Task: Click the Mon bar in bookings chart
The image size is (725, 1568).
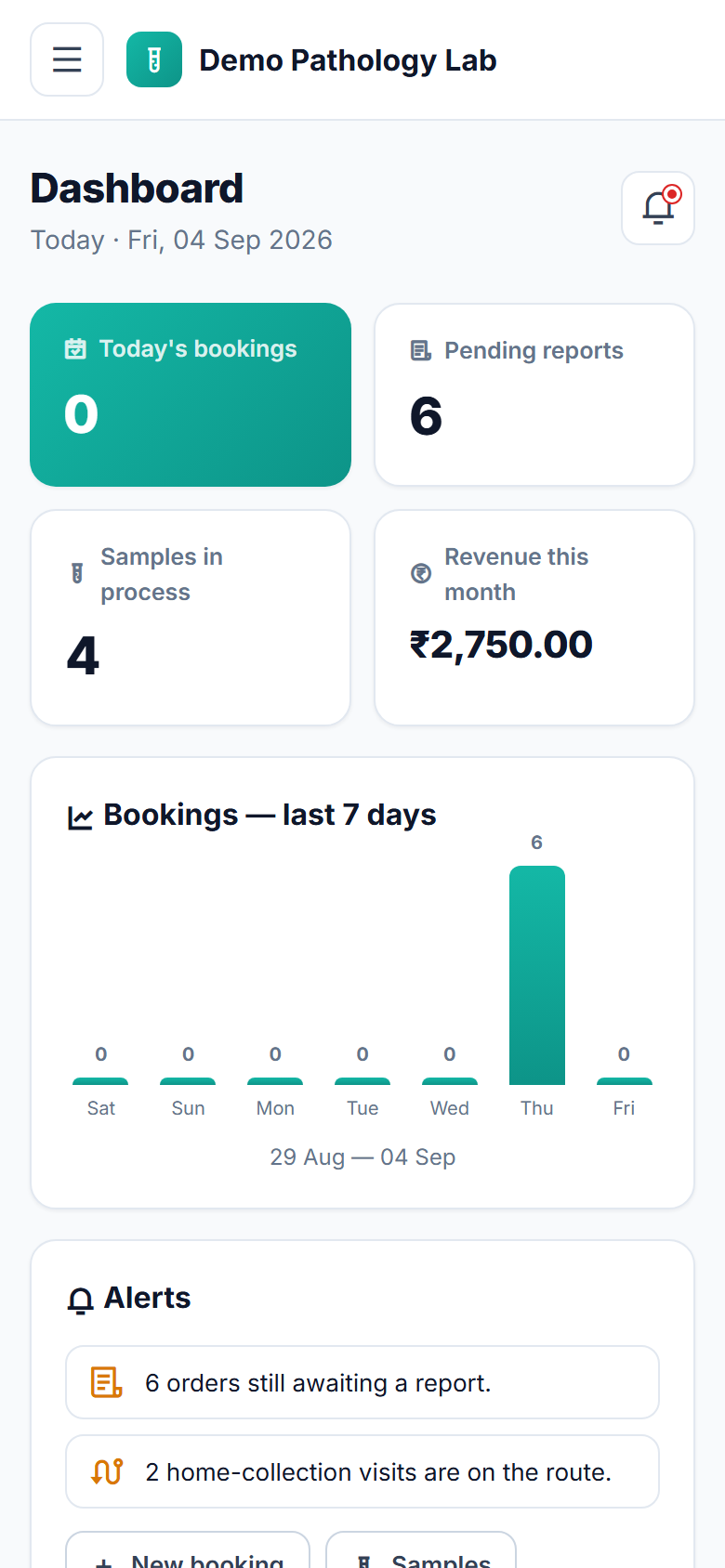Action: (x=275, y=1081)
